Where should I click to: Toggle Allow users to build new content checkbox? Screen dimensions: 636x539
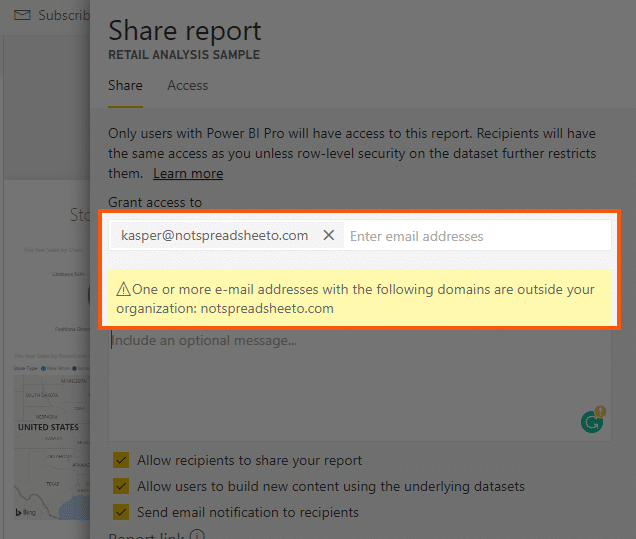click(121, 486)
